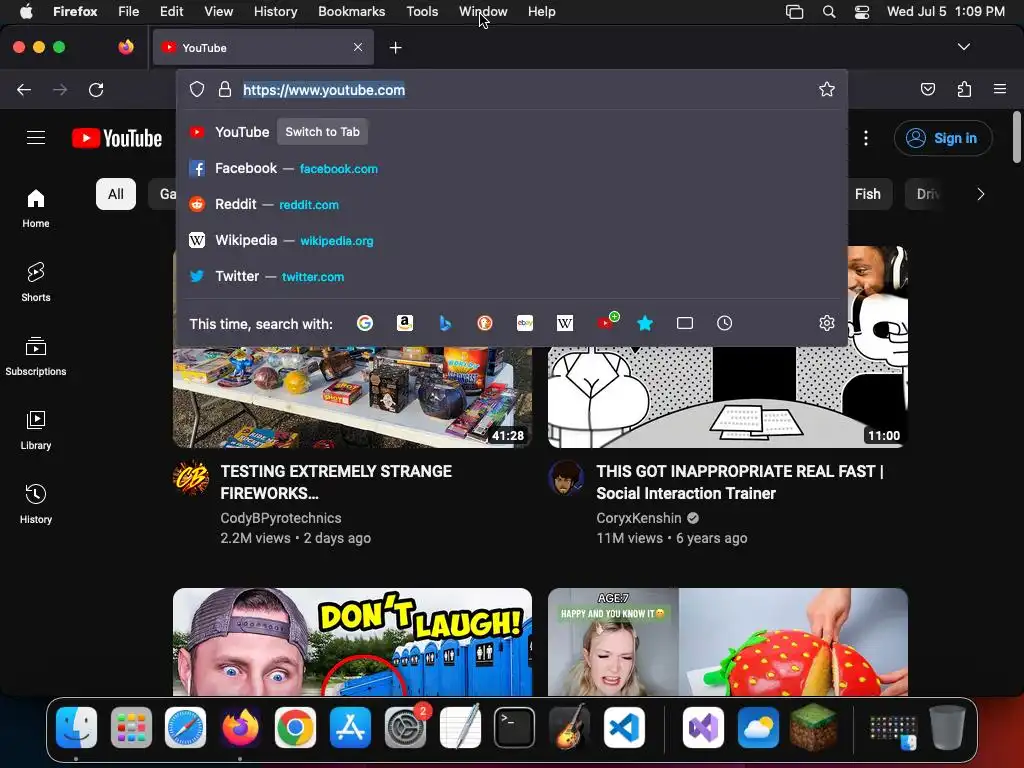This screenshot has height=768, width=1024.
Task: Open the strawberry cake video thumbnail
Action: 728,641
